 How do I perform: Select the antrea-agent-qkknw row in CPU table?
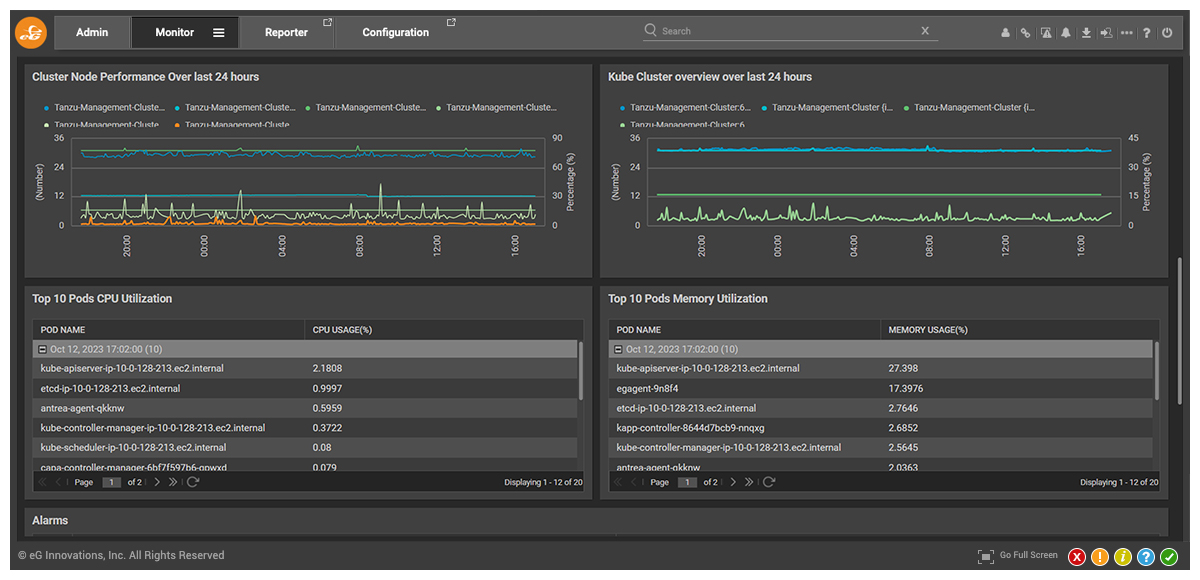pos(305,408)
